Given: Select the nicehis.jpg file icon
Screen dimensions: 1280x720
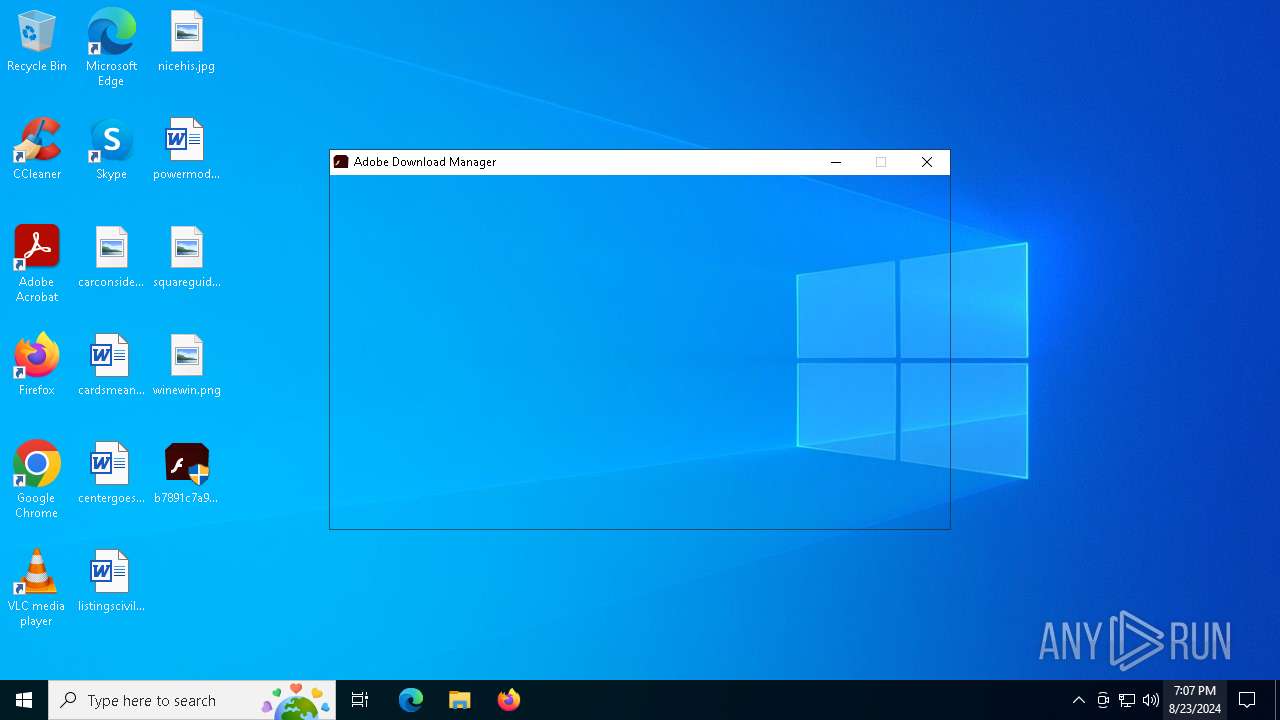Looking at the screenshot, I should [x=186, y=42].
